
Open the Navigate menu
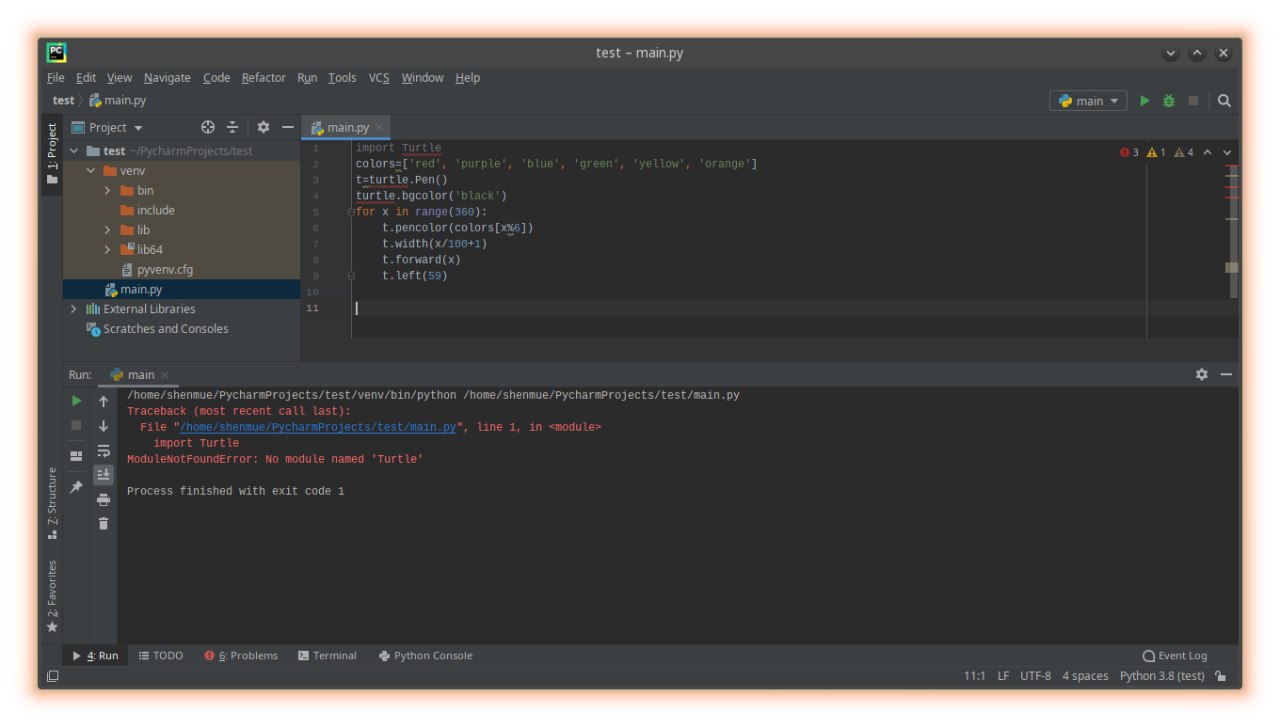167,78
